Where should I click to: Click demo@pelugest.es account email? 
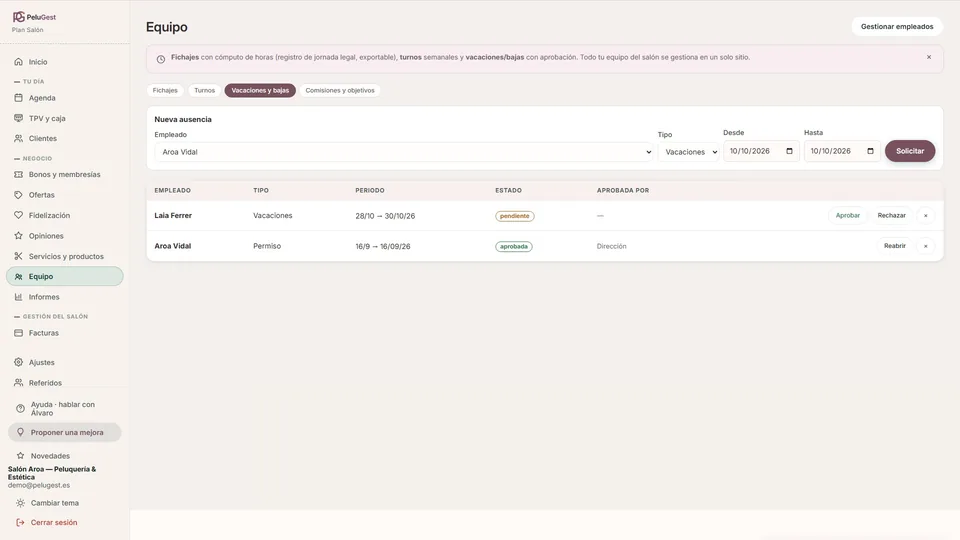click(39, 486)
